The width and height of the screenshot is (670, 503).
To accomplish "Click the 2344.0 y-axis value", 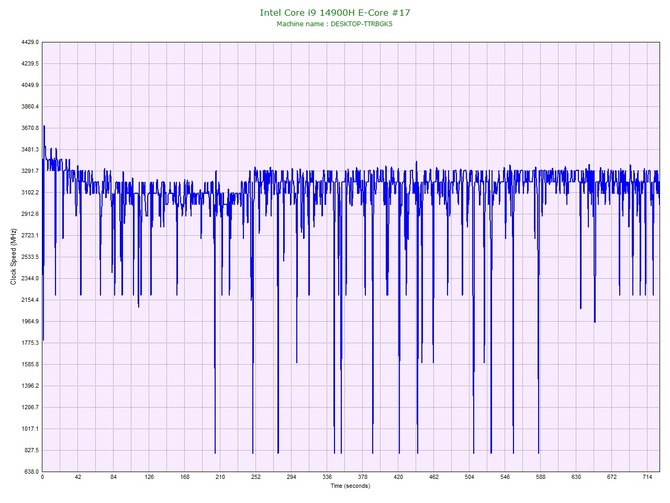I will click(x=30, y=278).
